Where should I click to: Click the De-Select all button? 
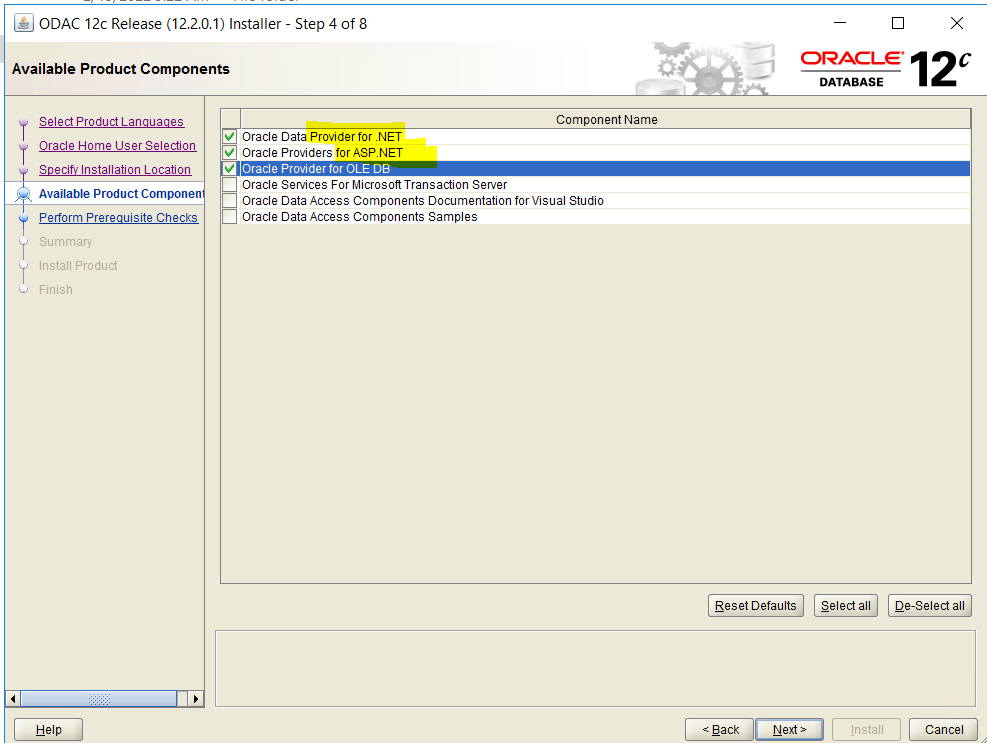coord(930,606)
